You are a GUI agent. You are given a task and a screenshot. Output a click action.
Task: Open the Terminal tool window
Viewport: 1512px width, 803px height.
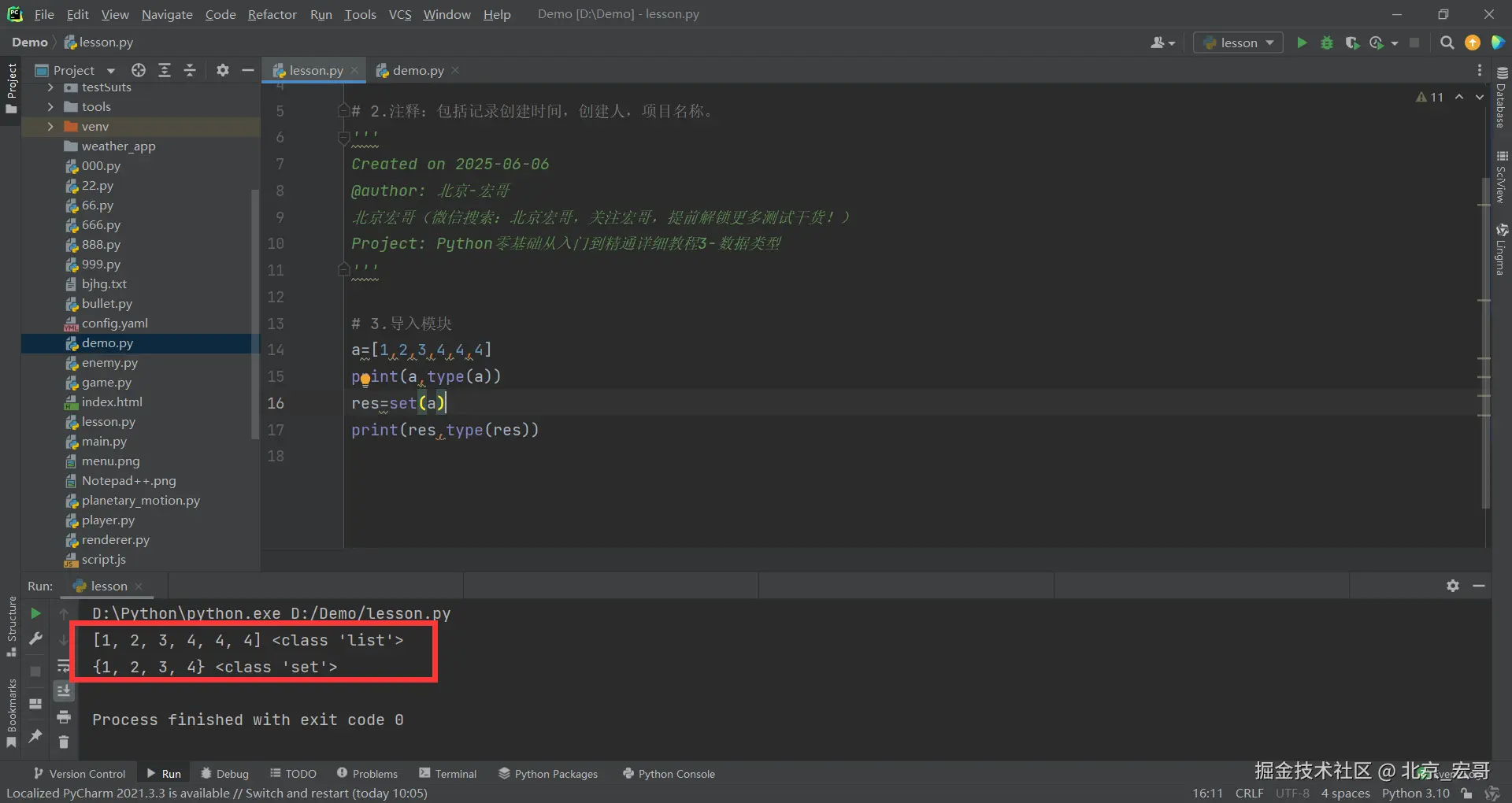pyautogui.click(x=448, y=774)
